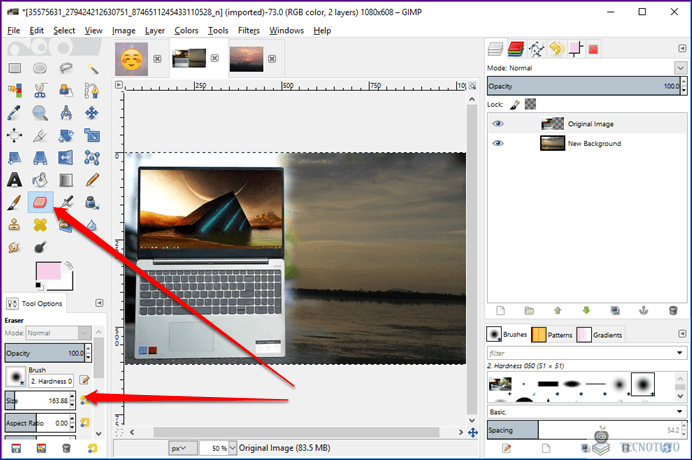The width and height of the screenshot is (692, 460).
Task: Switch to the emoji image tab
Action: click(132, 59)
